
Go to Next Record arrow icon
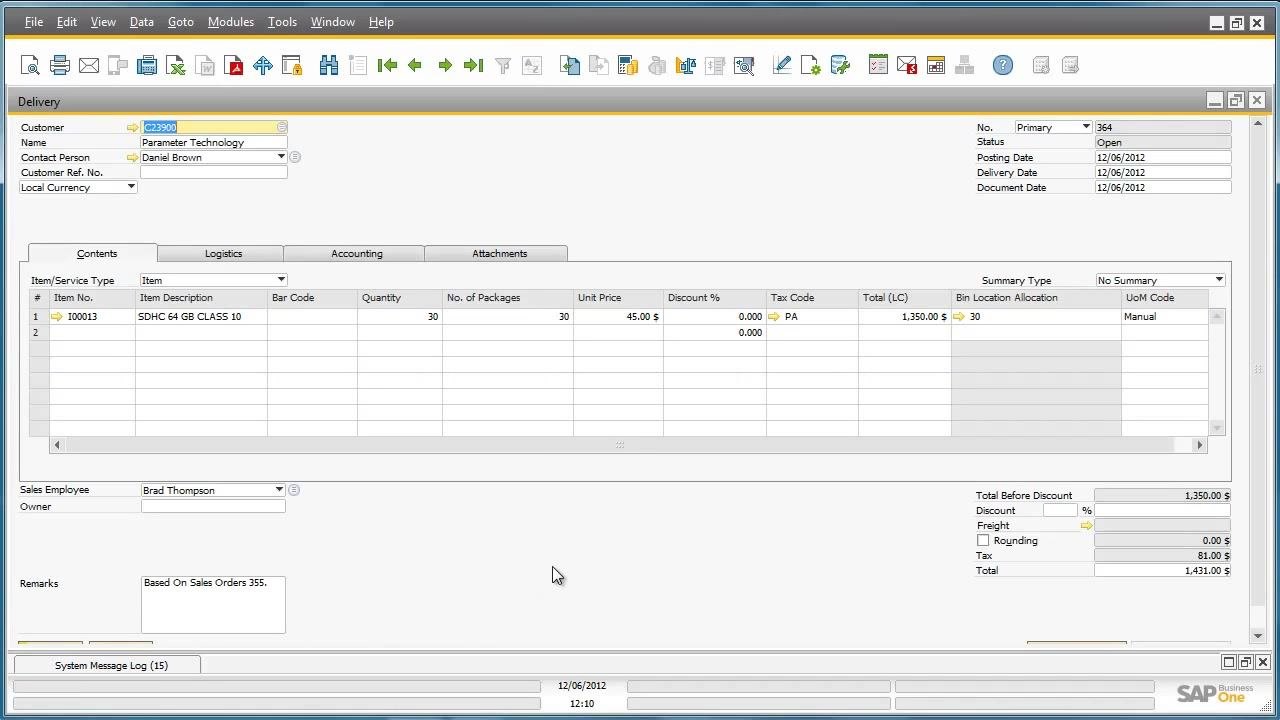pos(445,66)
